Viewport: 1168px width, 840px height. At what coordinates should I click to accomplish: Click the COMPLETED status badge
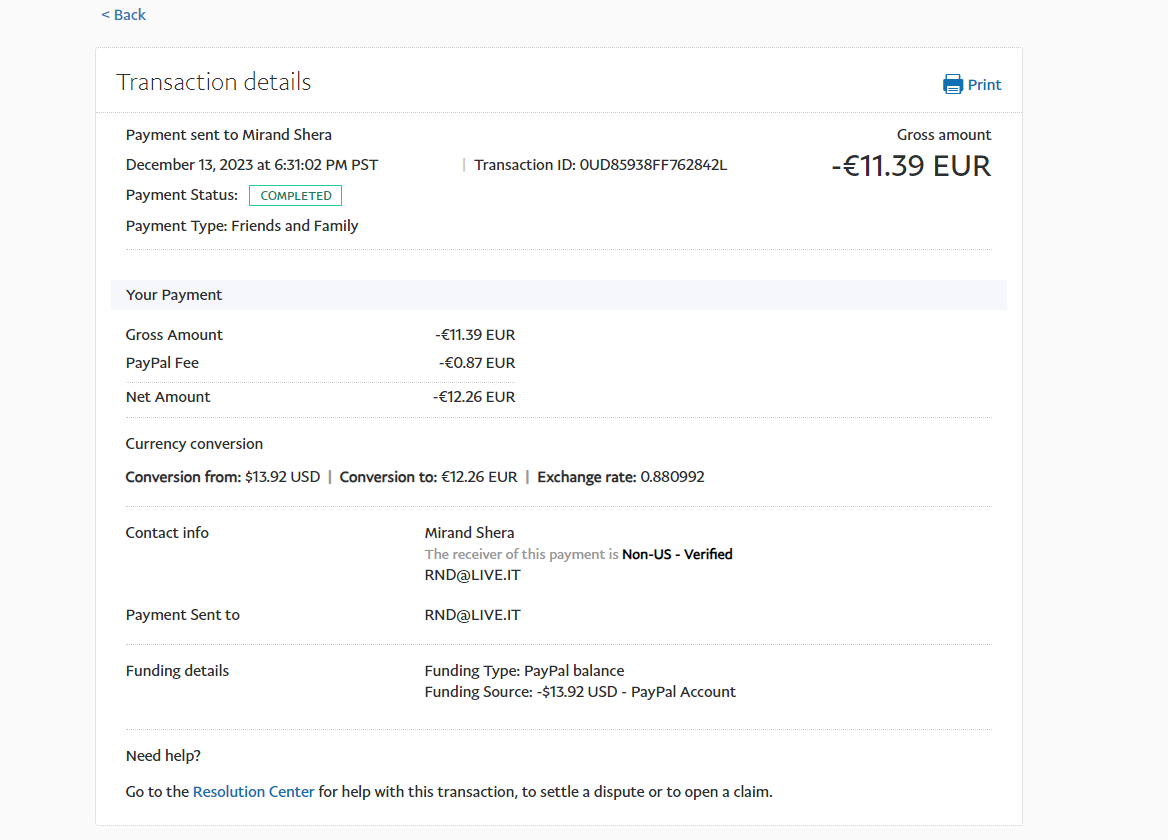[x=295, y=196]
